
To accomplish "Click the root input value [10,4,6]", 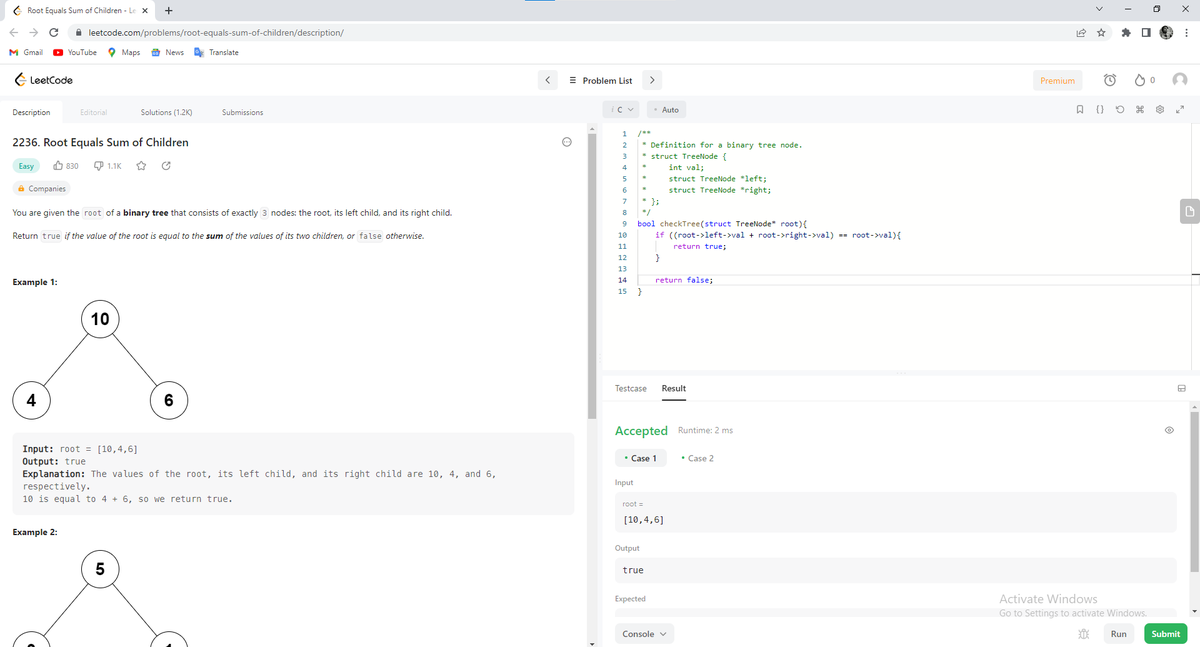I will click(x=643, y=520).
